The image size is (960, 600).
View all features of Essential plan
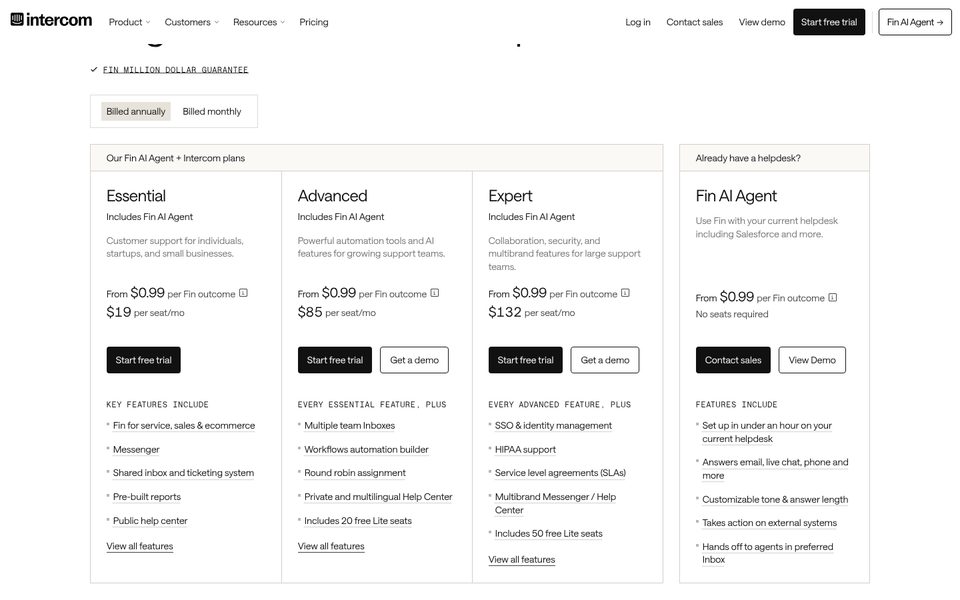pyautogui.click(x=140, y=546)
